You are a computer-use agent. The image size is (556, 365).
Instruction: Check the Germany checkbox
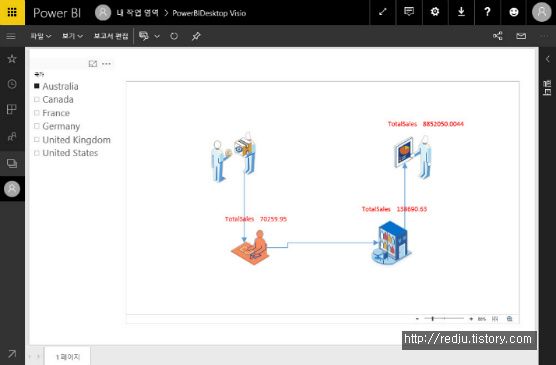coord(37,126)
